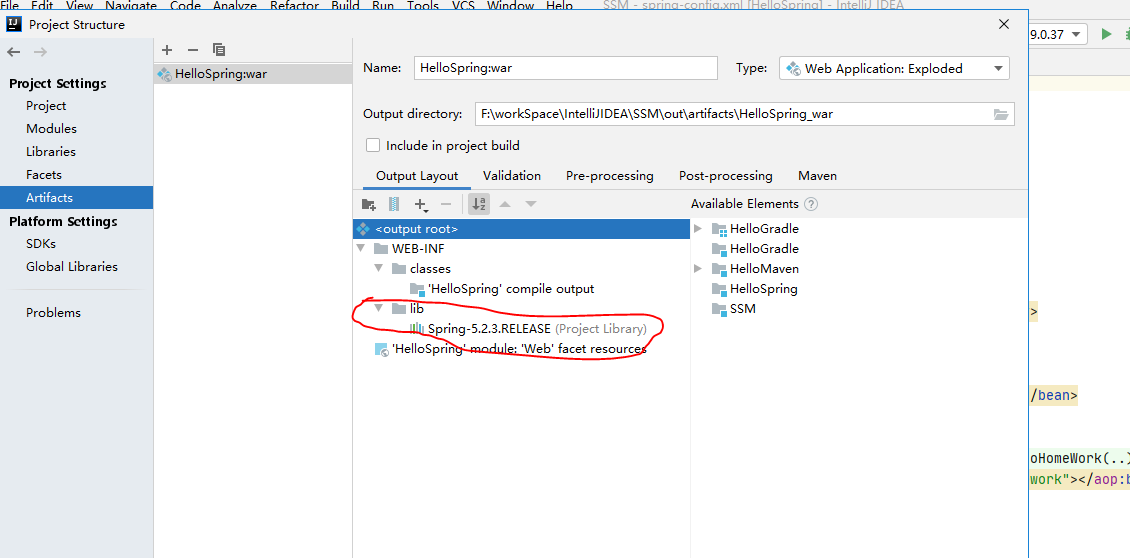Expand the HelloMaven available element
The width and height of the screenshot is (1130, 558).
[x=698, y=269]
